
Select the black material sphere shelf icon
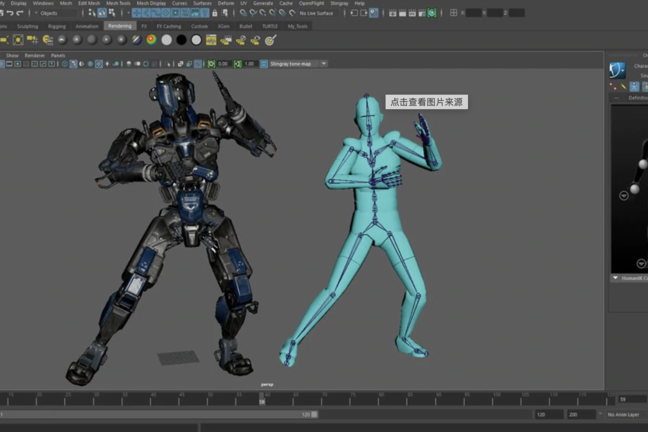coord(181,40)
